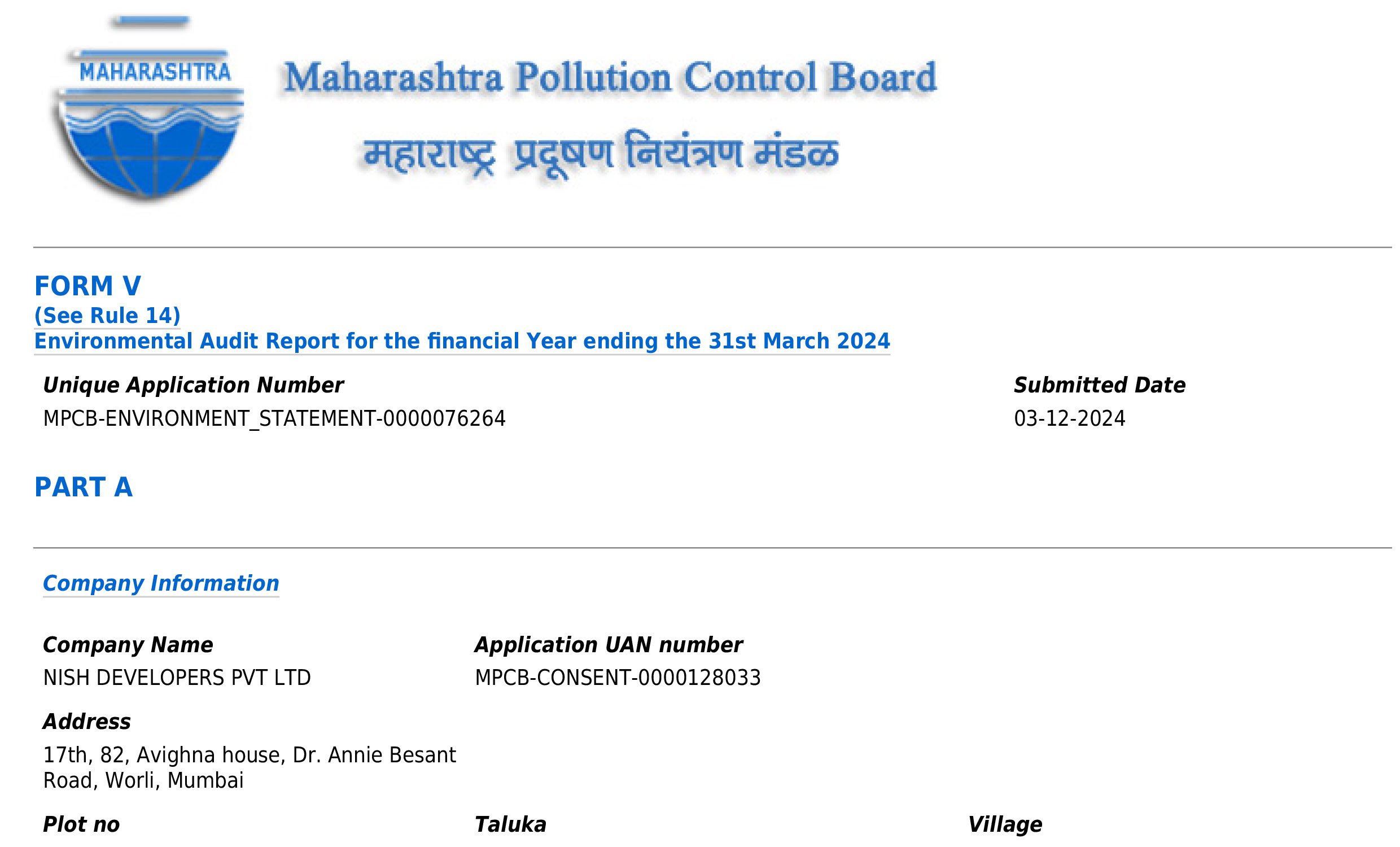Click the Application UAN number label

(609, 645)
